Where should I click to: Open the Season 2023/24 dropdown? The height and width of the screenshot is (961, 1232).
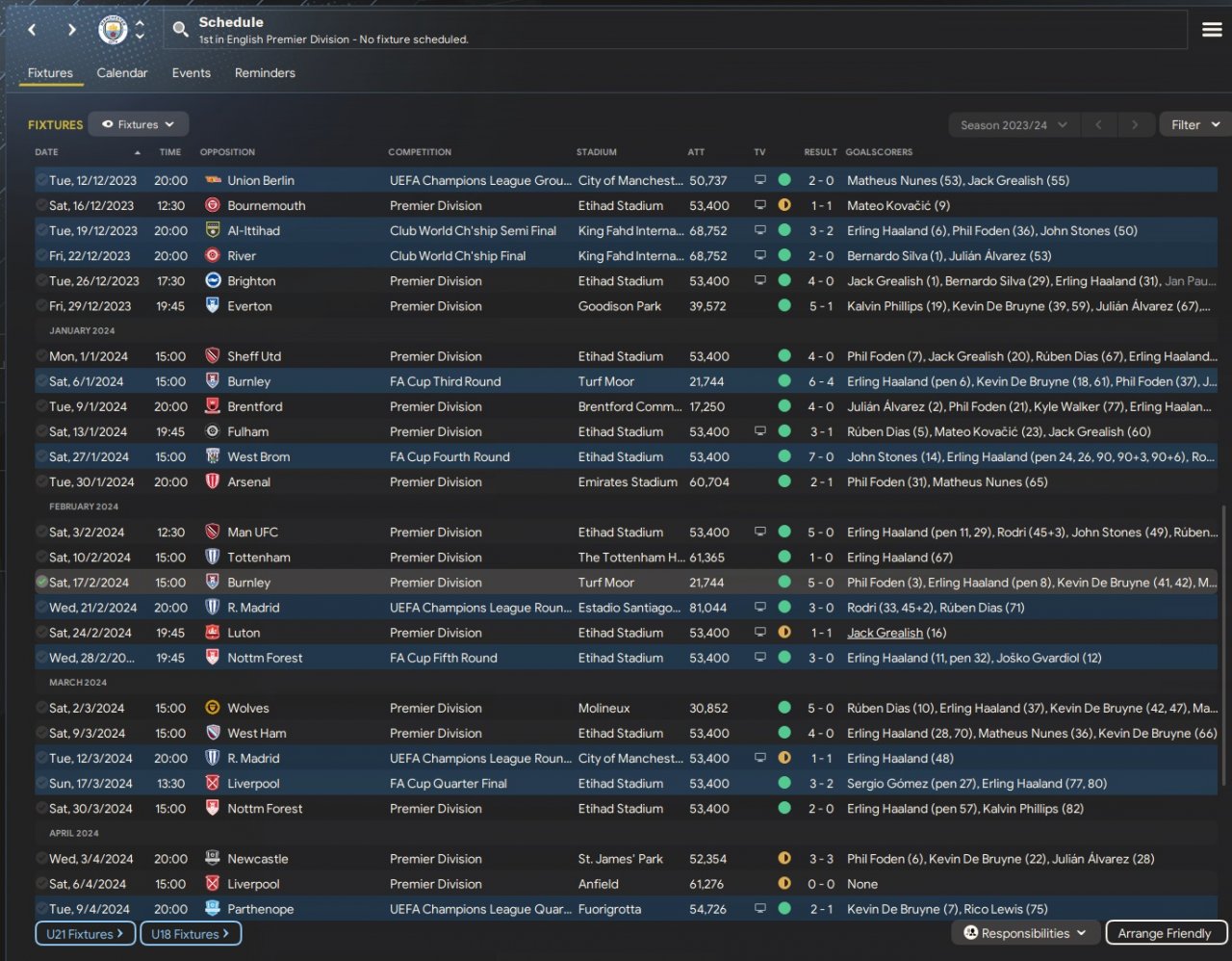pyautogui.click(x=1014, y=125)
